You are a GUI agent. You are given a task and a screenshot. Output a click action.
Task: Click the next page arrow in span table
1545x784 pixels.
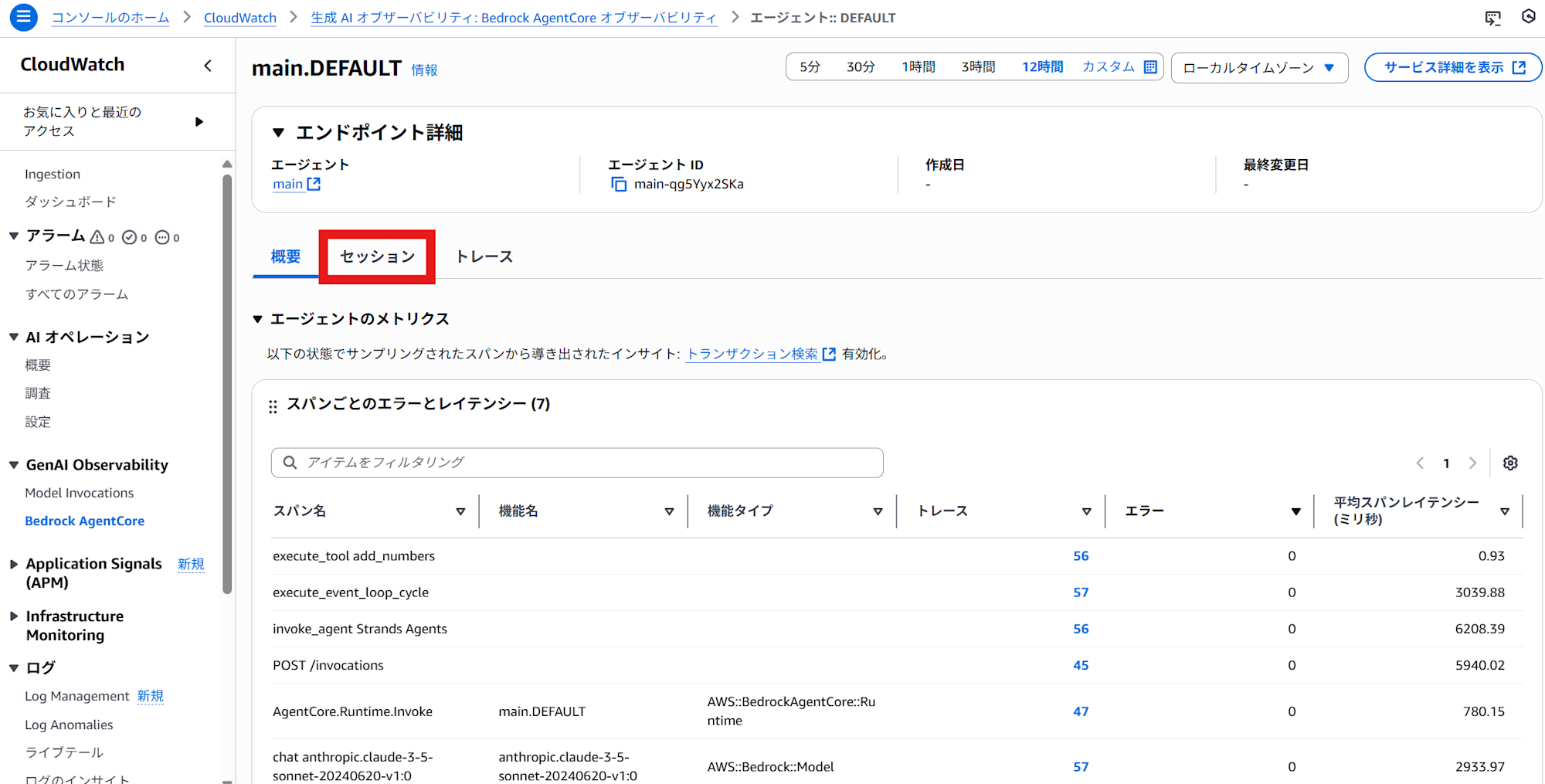tap(1472, 463)
